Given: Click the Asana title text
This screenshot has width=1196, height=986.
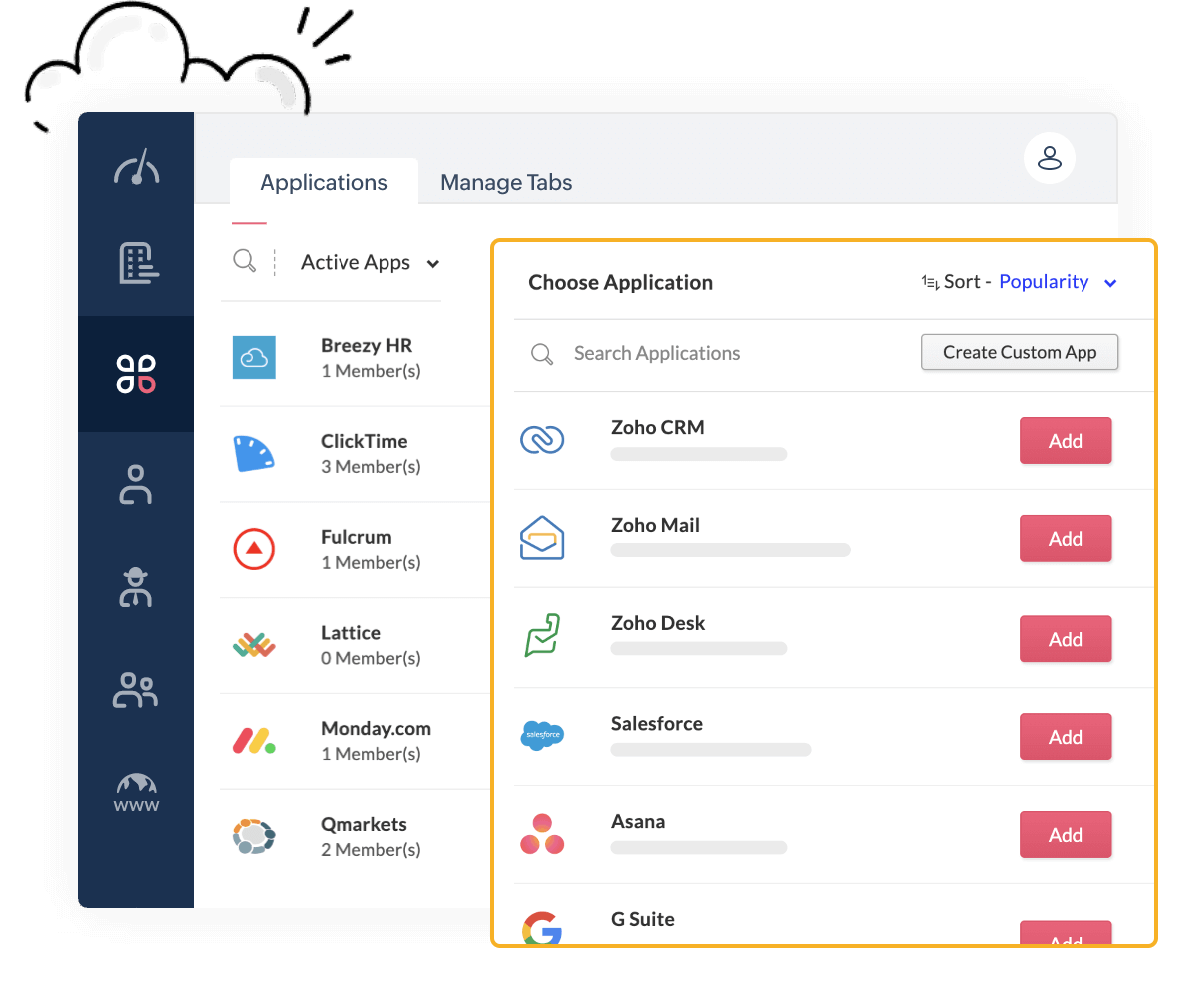Looking at the screenshot, I should (638, 821).
